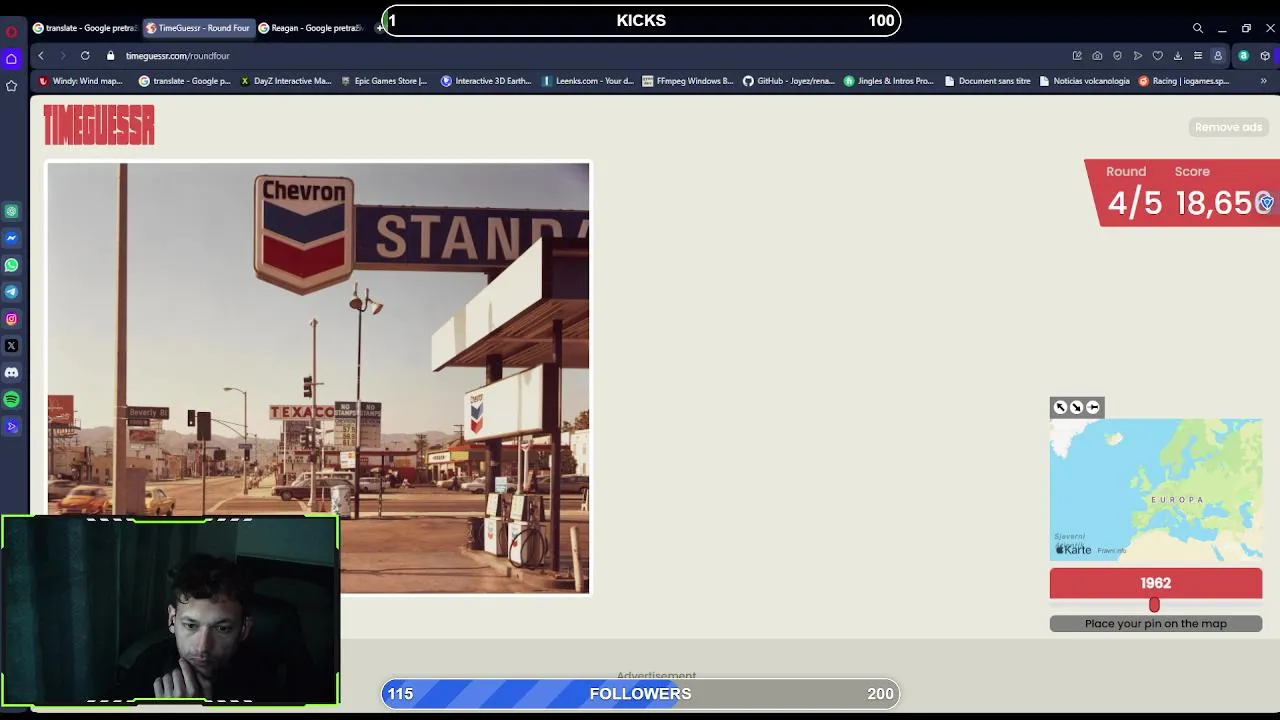Image resolution: width=1280 pixels, height=720 pixels.
Task: Open Noticias volcanologia bookmark
Action: point(1085,81)
